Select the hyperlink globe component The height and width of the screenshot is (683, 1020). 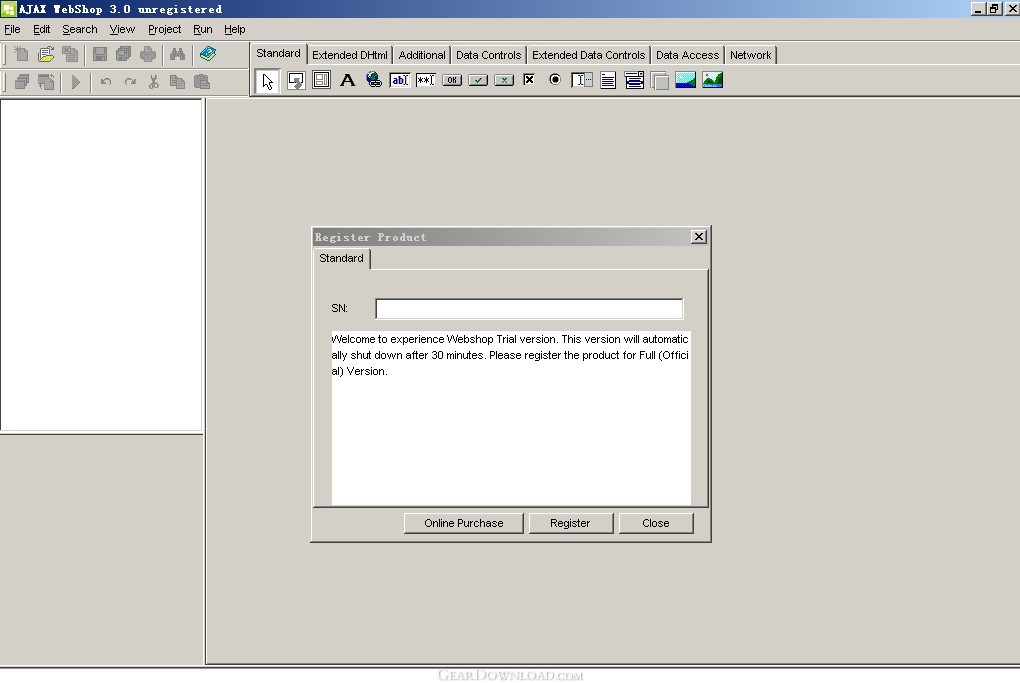373,80
